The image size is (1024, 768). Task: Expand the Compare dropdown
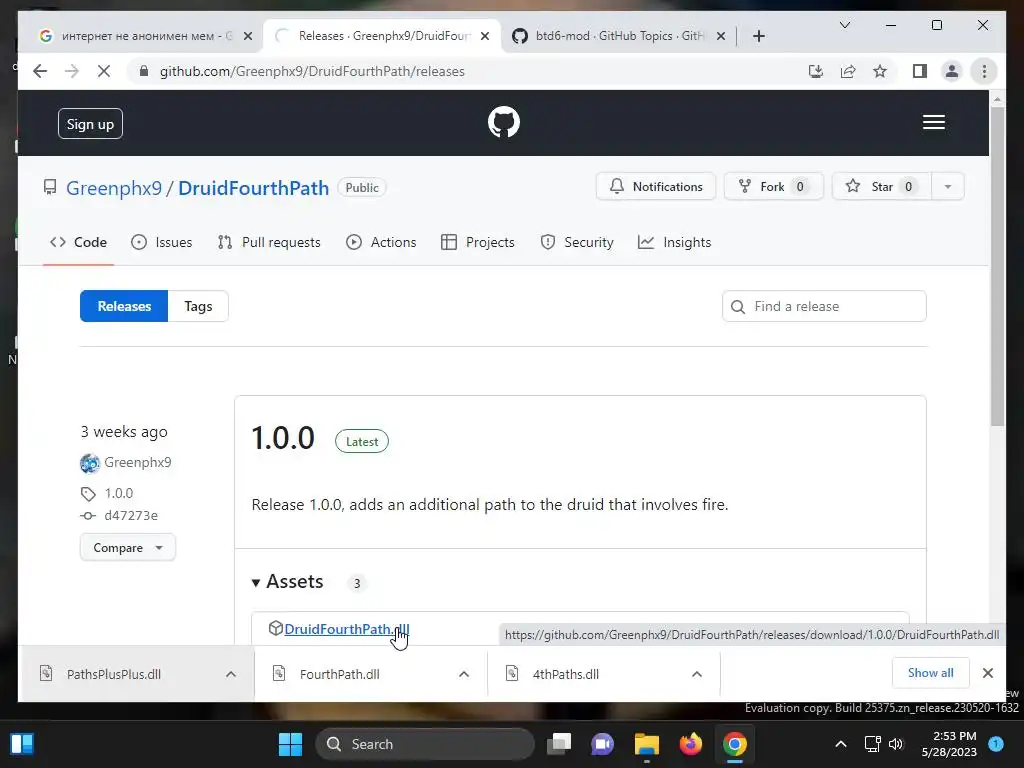click(128, 547)
